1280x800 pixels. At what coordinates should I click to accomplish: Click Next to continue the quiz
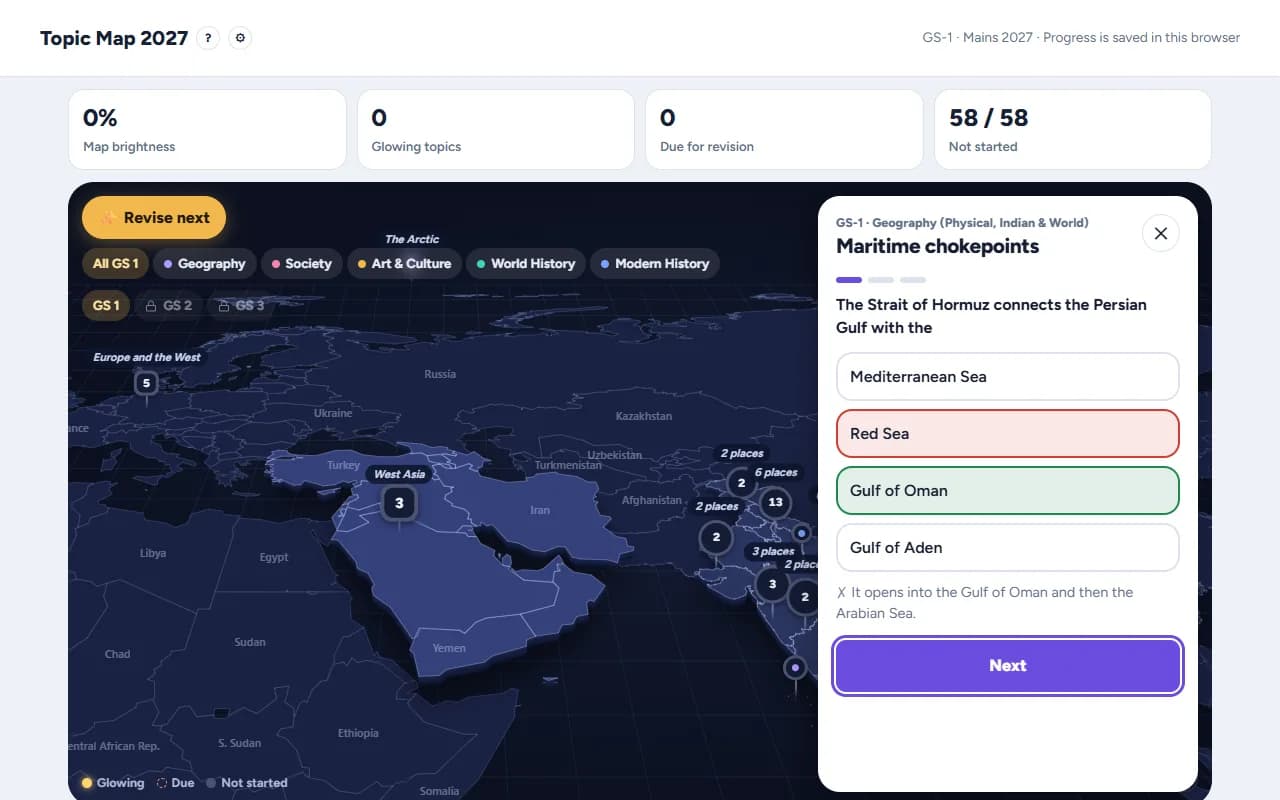pyautogui.click(x=1007, y=666)
